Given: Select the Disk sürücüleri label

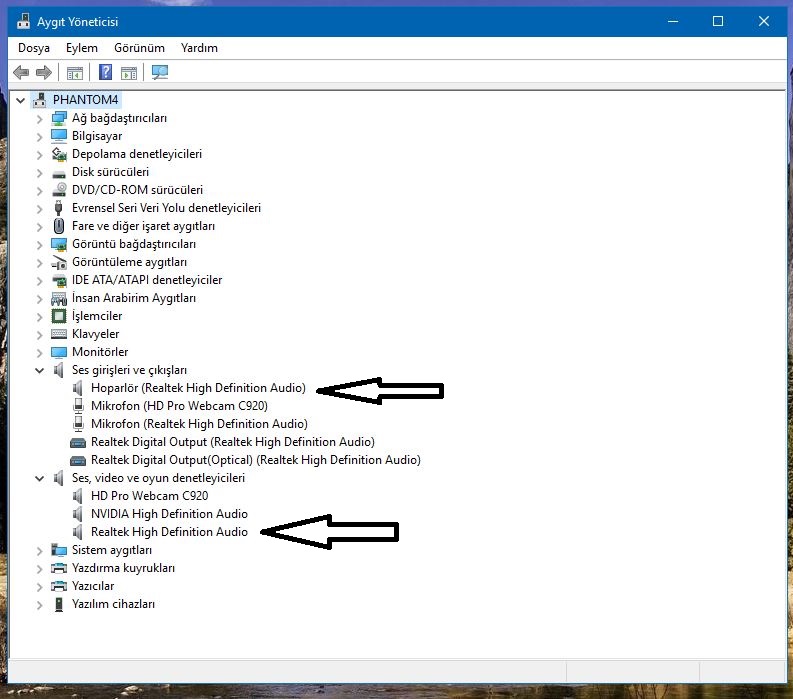Looking at the screenshot, I should 110,172.
